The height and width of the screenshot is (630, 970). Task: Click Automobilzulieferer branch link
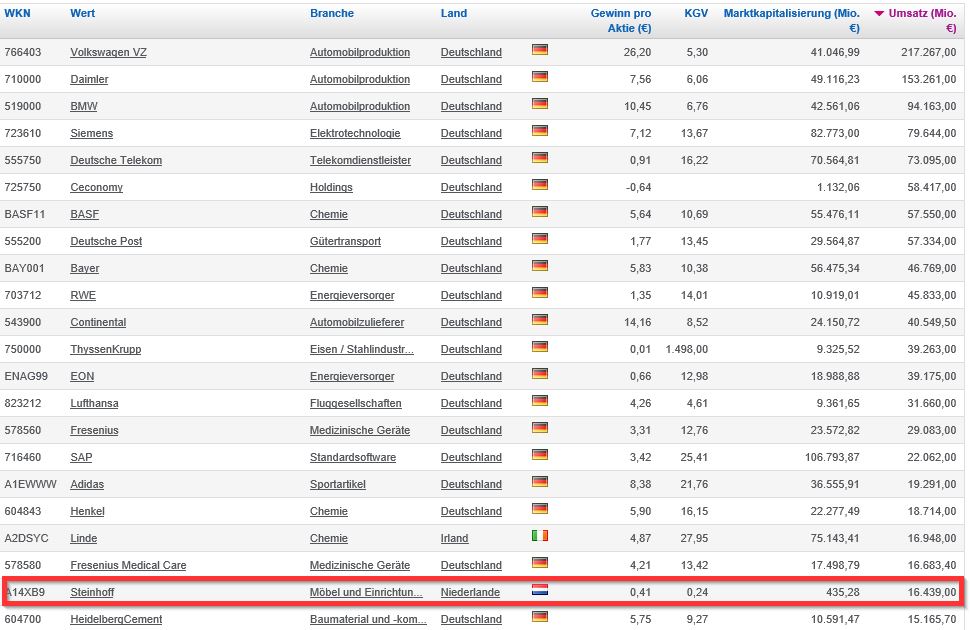point(357,322)
